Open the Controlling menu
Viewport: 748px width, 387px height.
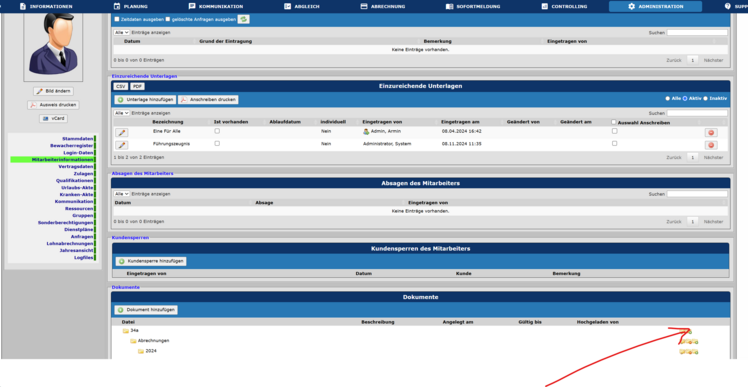pyautogui.click(x=564, y=6)
